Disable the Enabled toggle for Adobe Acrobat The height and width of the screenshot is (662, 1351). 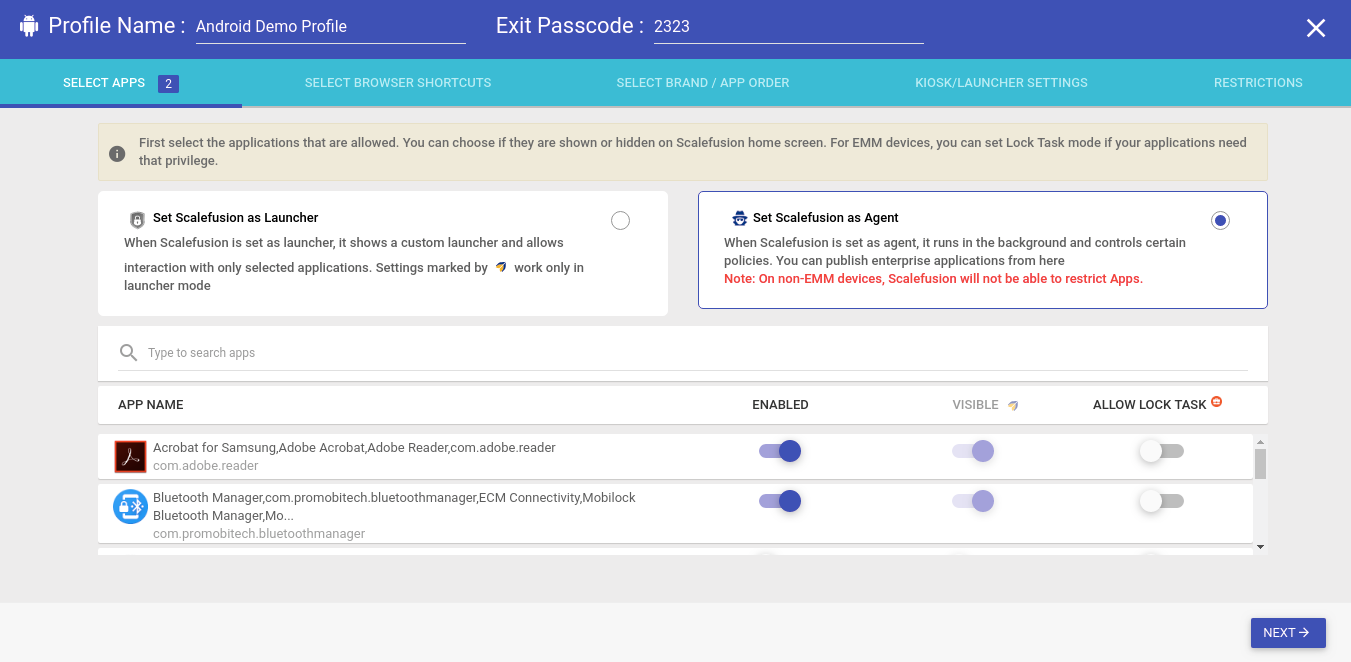(780, 451)
